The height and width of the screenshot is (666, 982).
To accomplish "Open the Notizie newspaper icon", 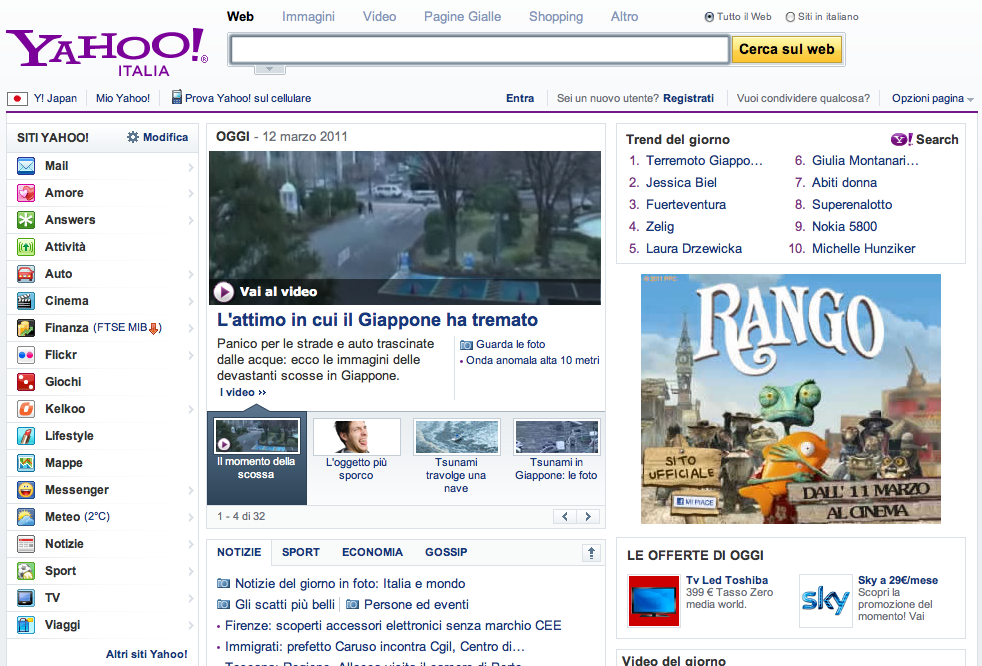I will 26,544.
